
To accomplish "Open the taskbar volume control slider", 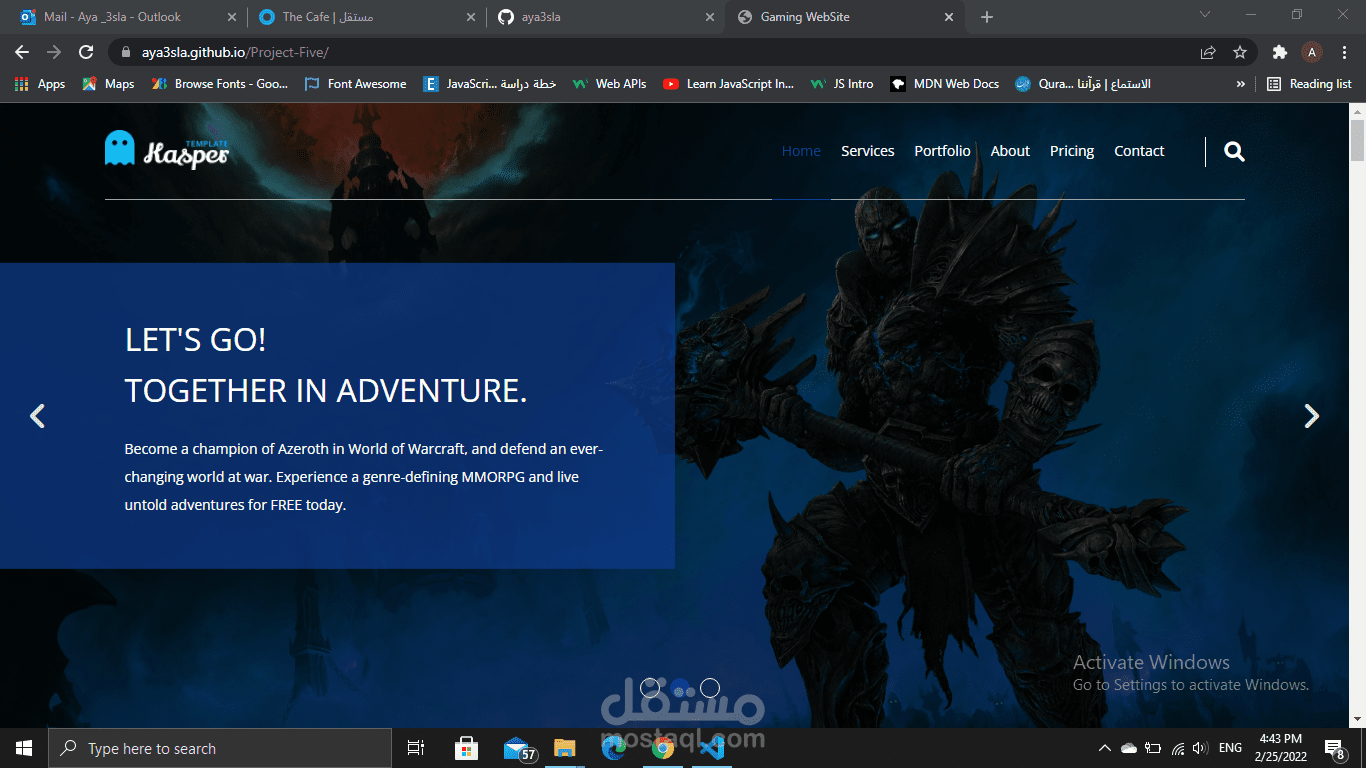I will point(1199,747).
